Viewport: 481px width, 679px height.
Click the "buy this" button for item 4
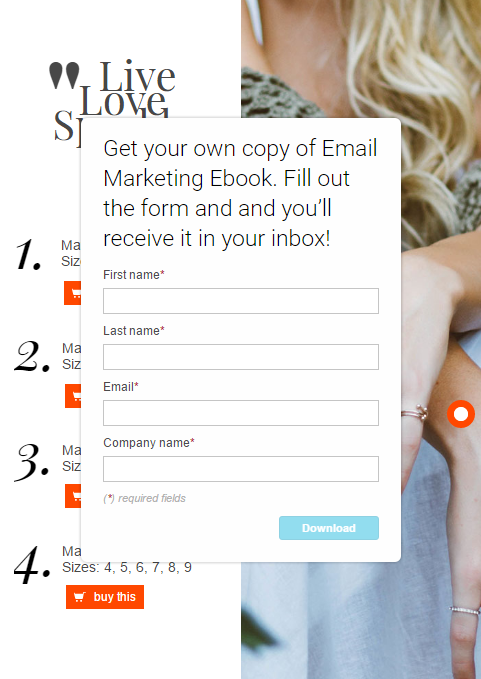[105, 597]
